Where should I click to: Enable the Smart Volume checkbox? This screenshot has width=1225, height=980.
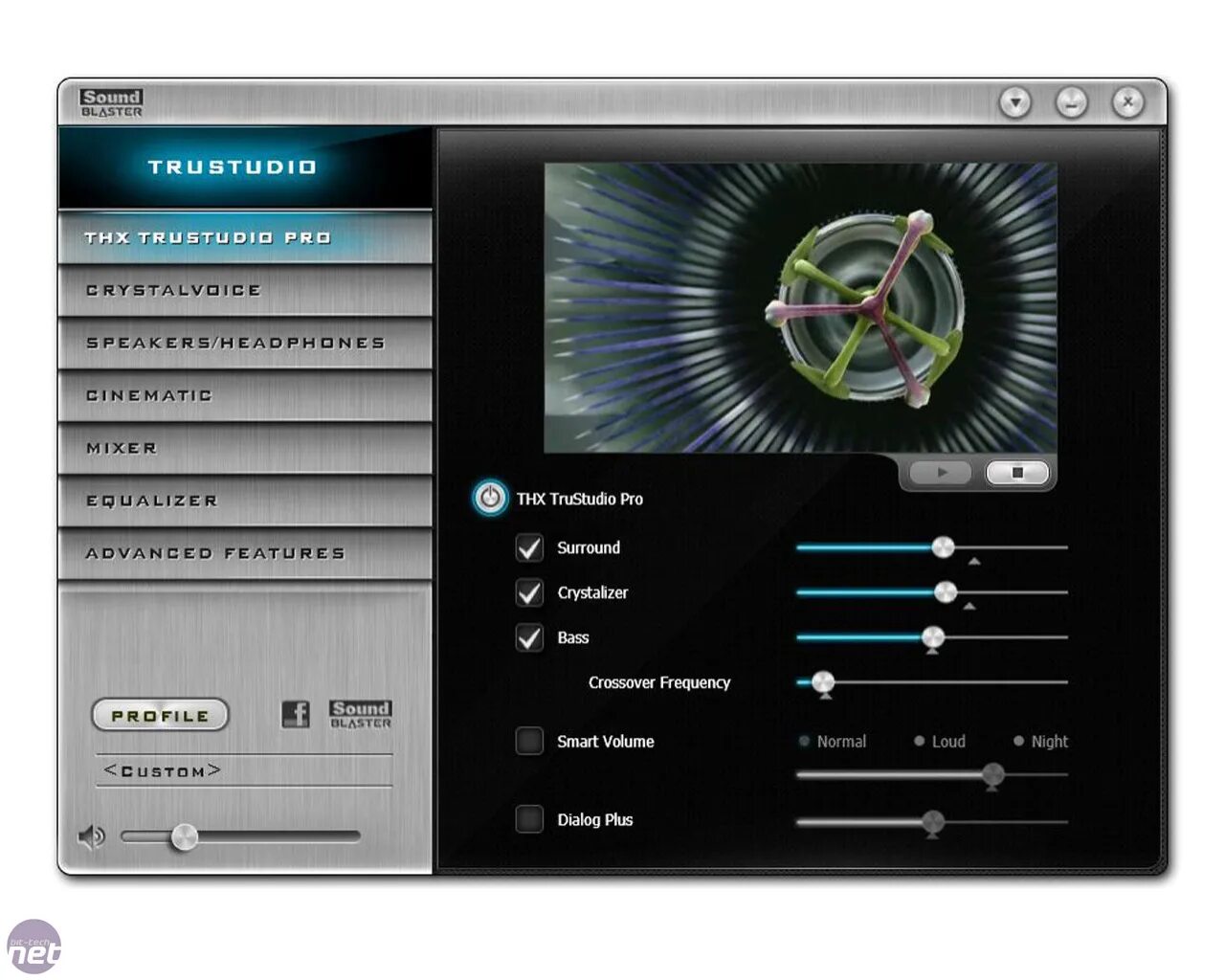(x=529, y=741)
